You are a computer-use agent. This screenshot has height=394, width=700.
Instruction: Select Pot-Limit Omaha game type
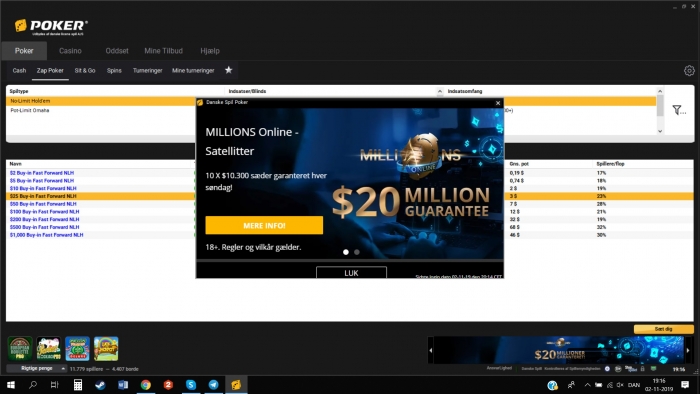click(30, 110)
